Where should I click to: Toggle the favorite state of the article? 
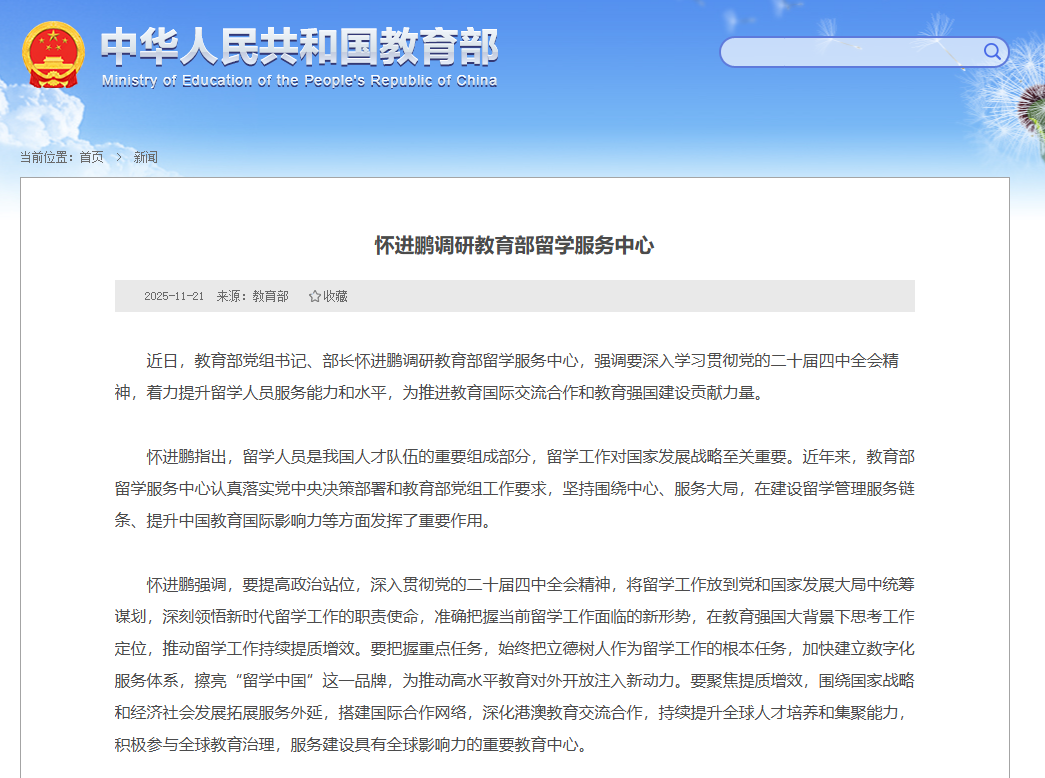[x=330, y=296]
